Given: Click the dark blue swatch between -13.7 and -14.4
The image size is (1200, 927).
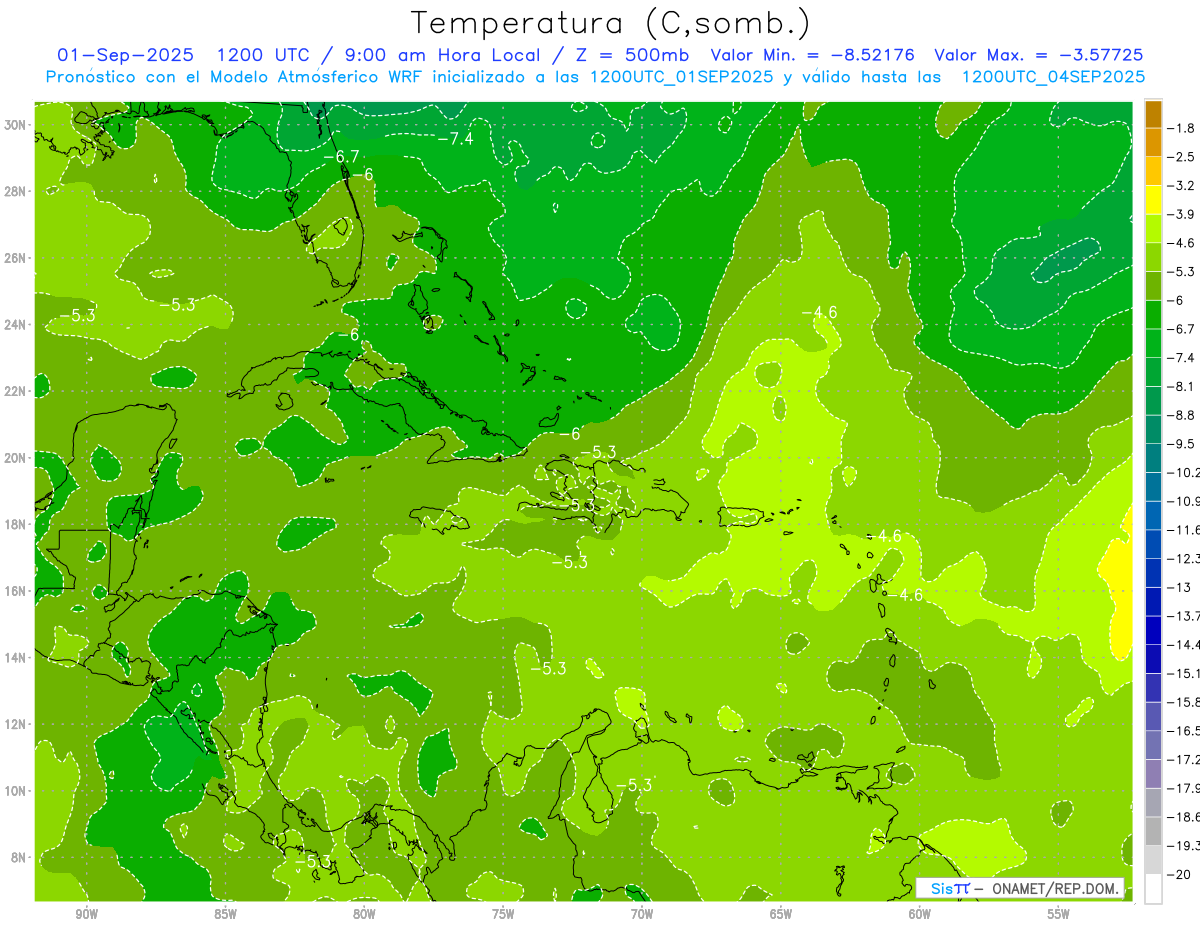Looking at the screenshot, I should [x=1153, y=631].
